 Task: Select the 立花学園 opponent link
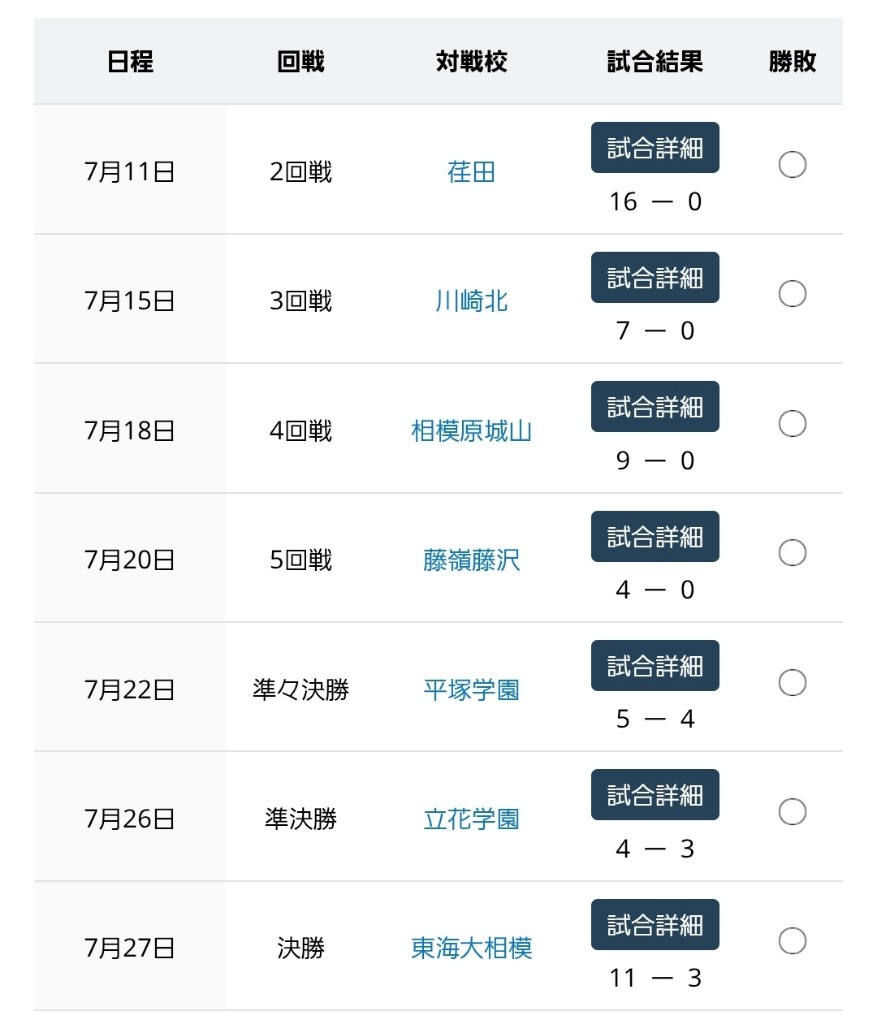click(471, 819)
